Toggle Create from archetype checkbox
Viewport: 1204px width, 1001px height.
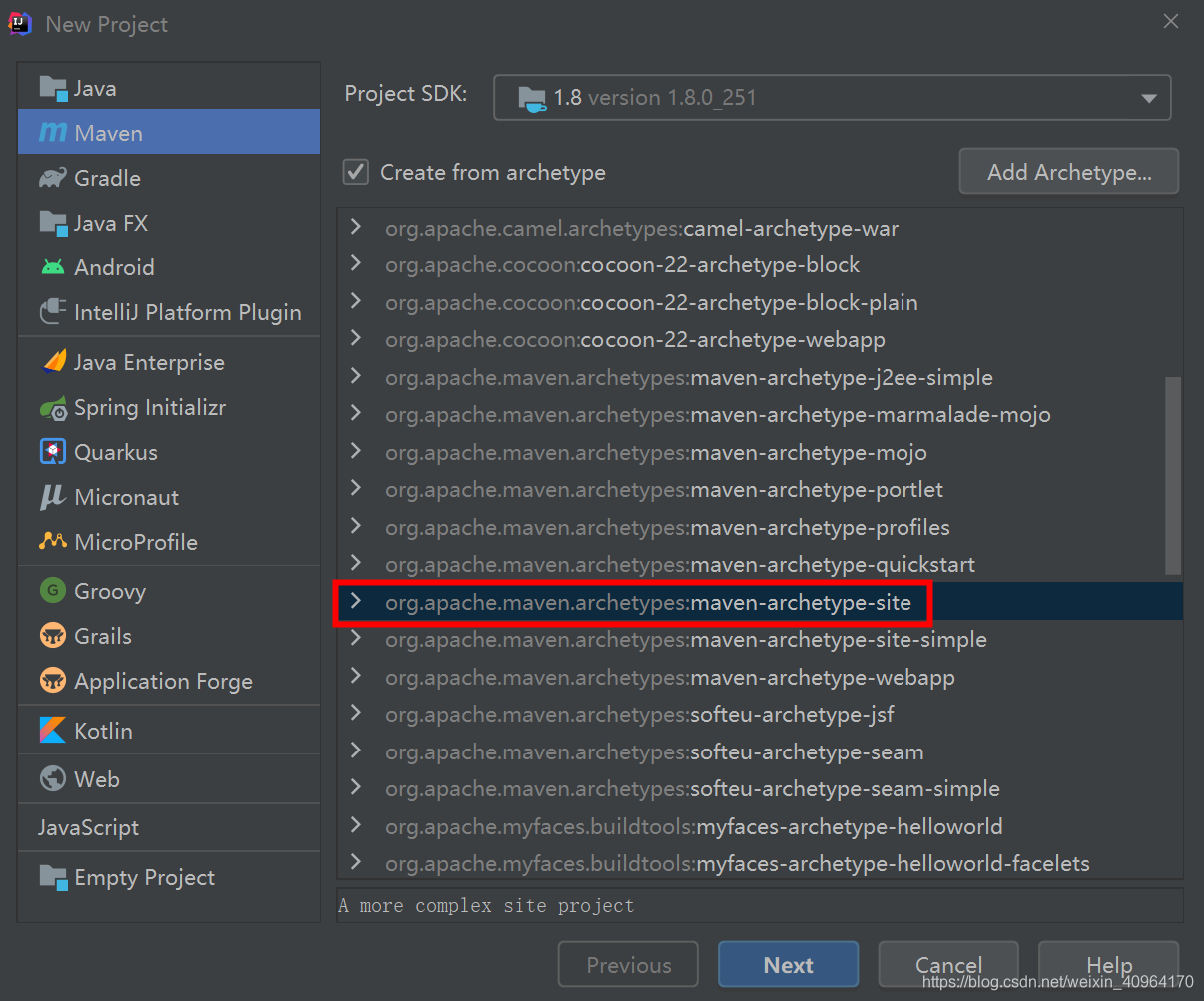pyautogui.click(x=356, y=172)
